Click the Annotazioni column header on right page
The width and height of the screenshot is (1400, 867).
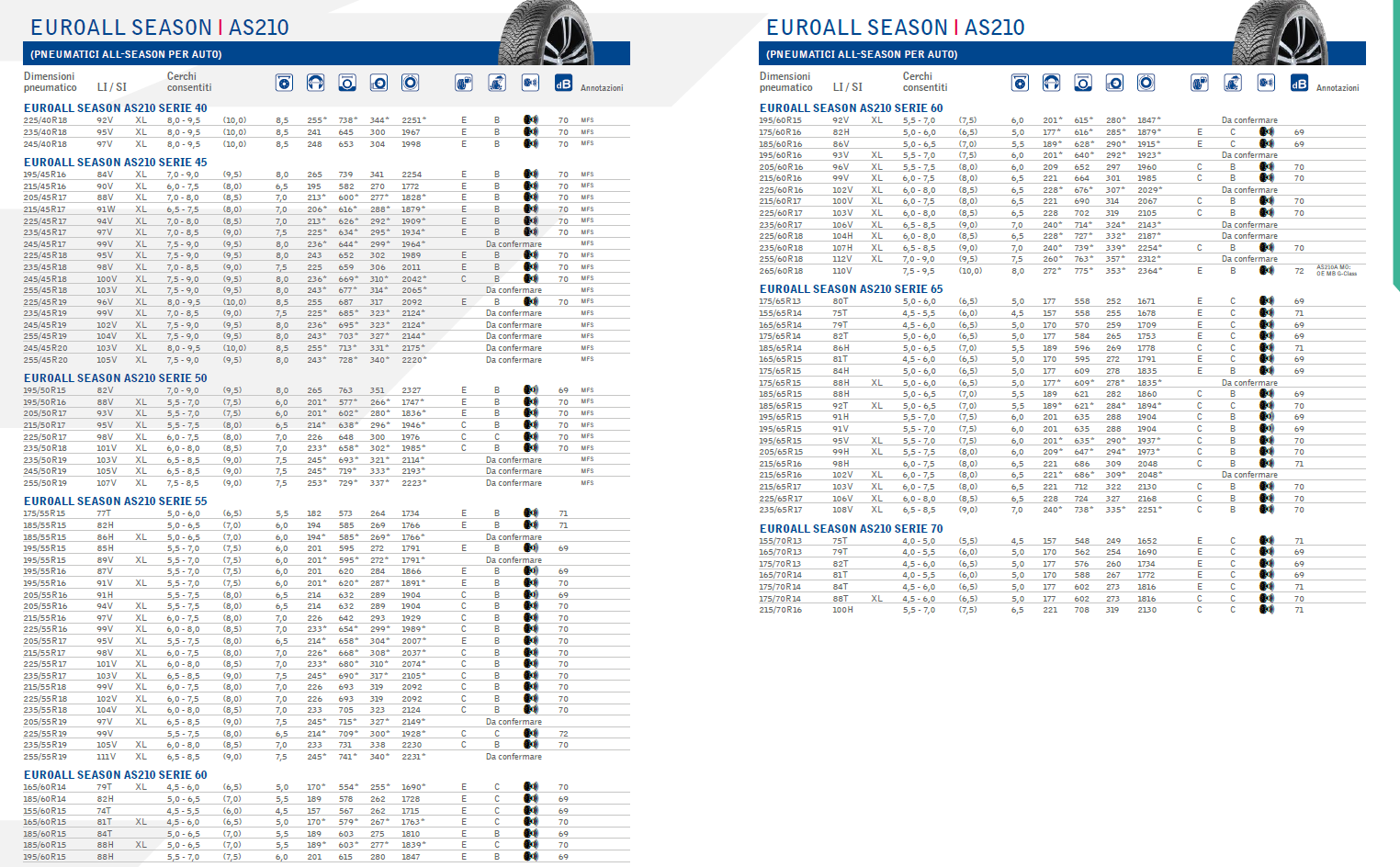[x=1337, y=88]
